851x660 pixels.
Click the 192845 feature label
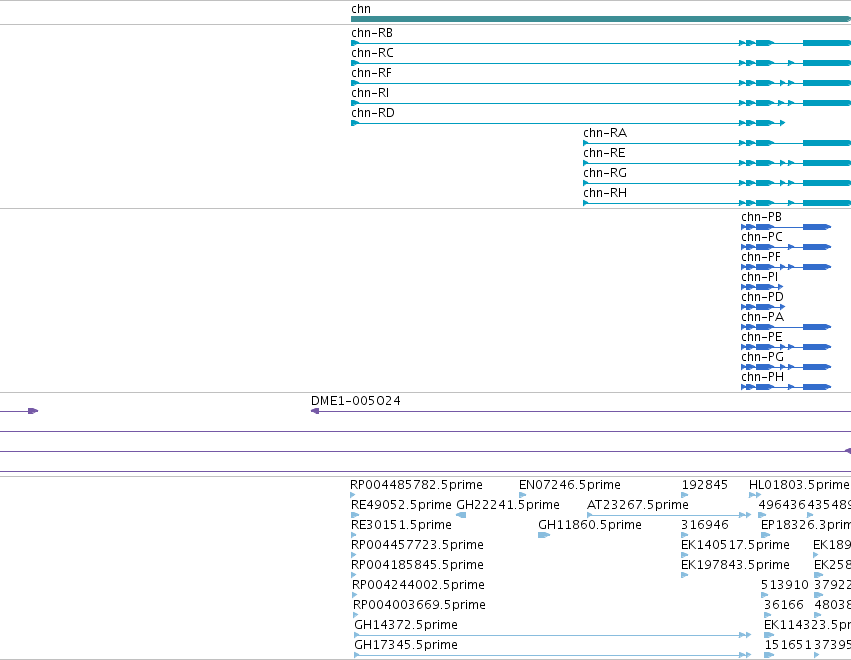pyautogui.click(x=704, y=485)
